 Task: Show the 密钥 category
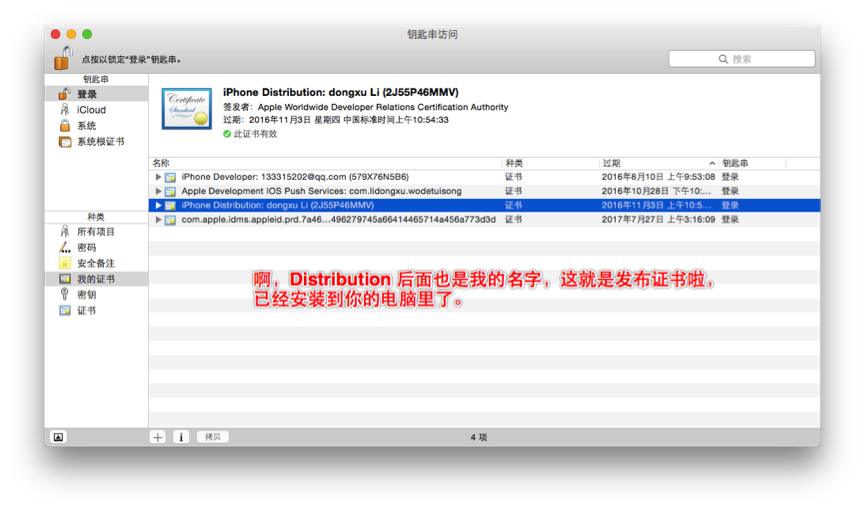(x=96, y=295)
